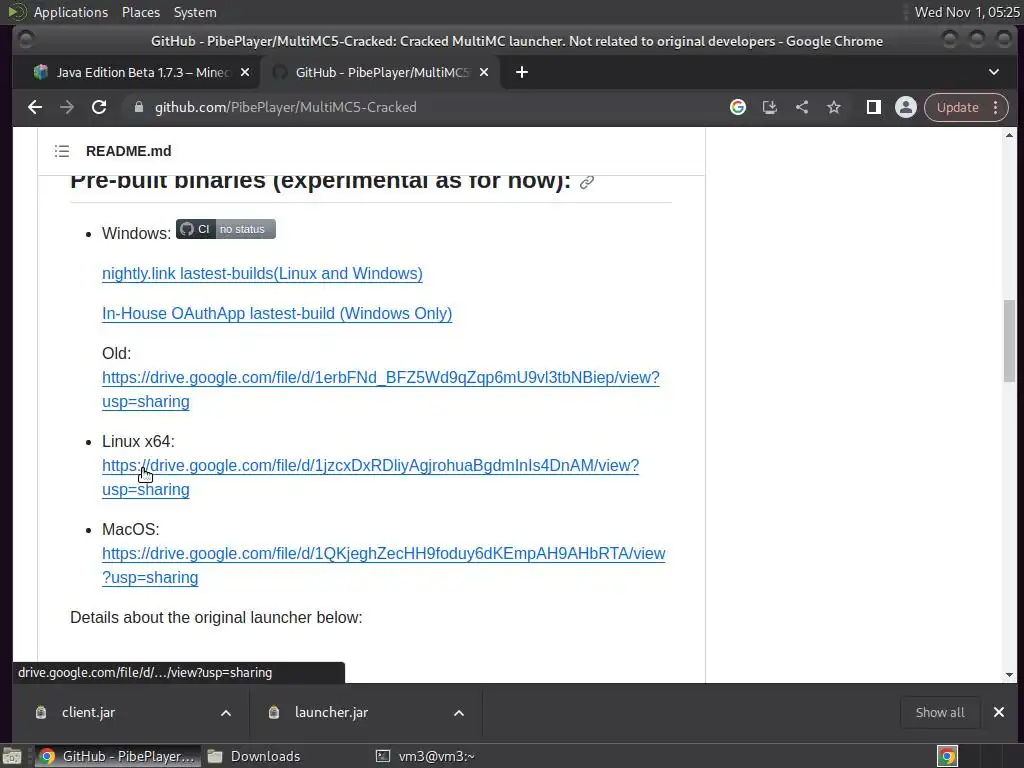Copy heading anchor link icon
This screenshot has height=768, width=1024.
coord(586,182)
